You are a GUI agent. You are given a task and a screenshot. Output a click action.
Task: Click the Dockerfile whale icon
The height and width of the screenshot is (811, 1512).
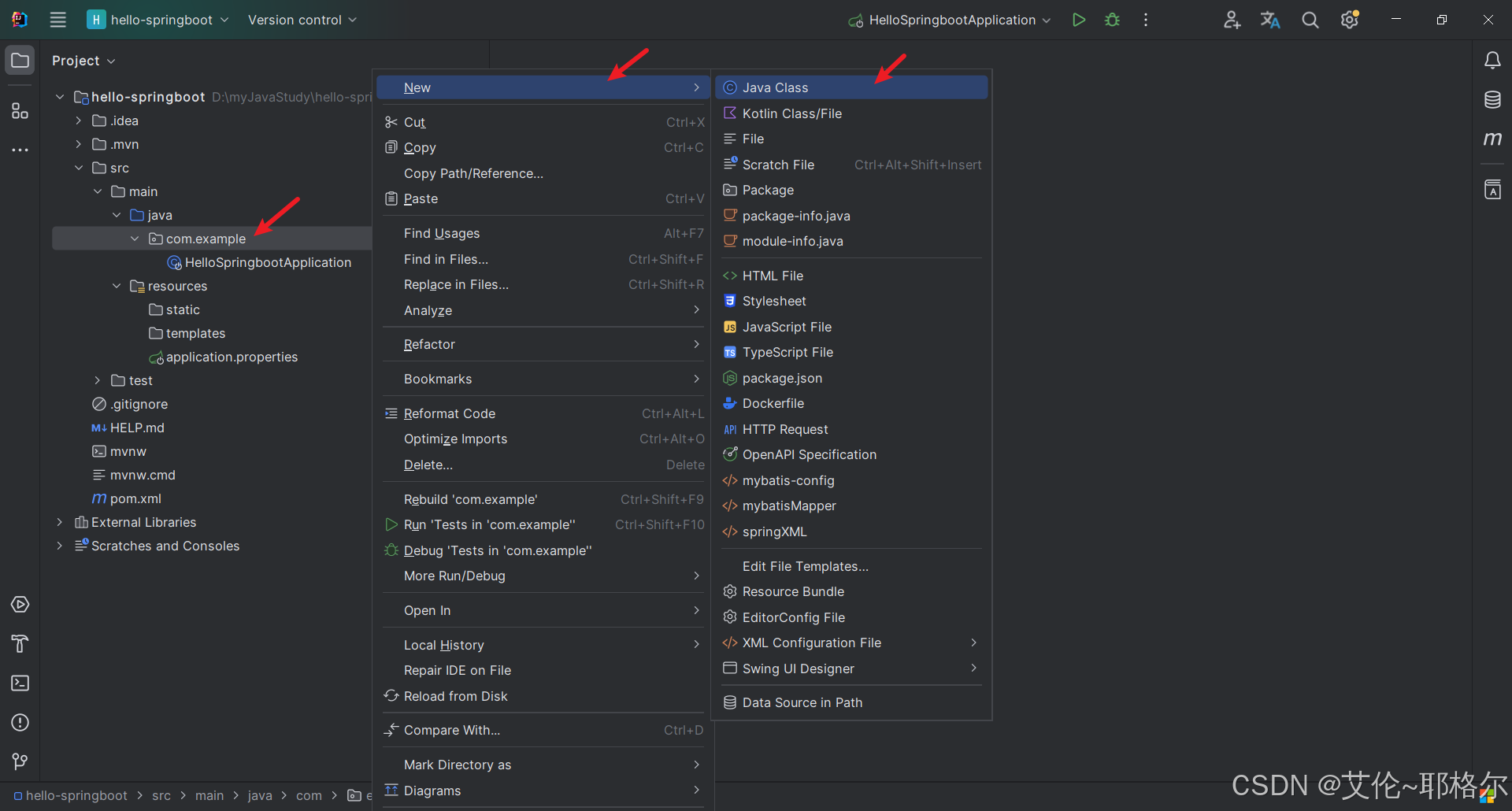(x=730, y=403)
